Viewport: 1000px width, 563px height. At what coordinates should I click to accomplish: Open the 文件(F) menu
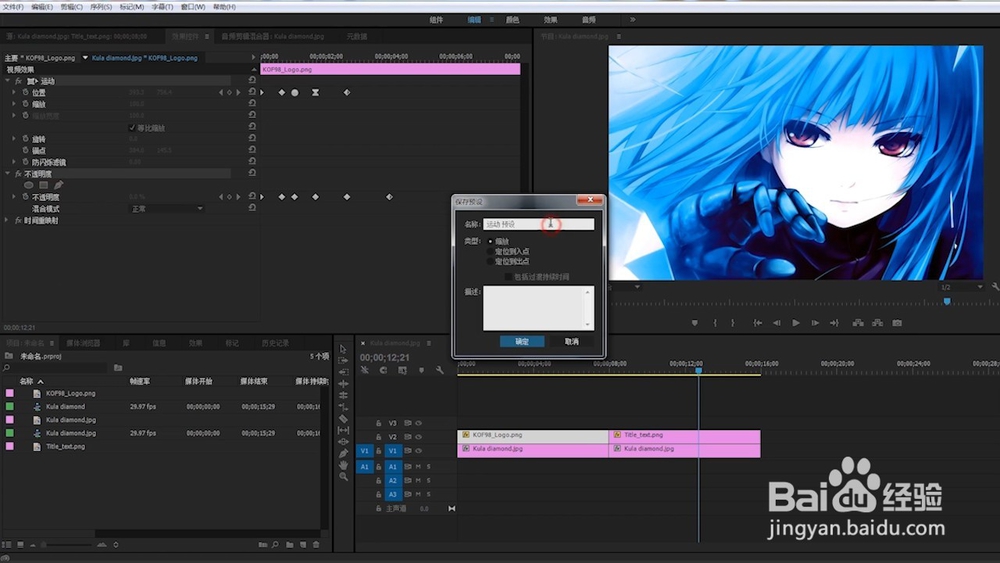click(13, 6)
